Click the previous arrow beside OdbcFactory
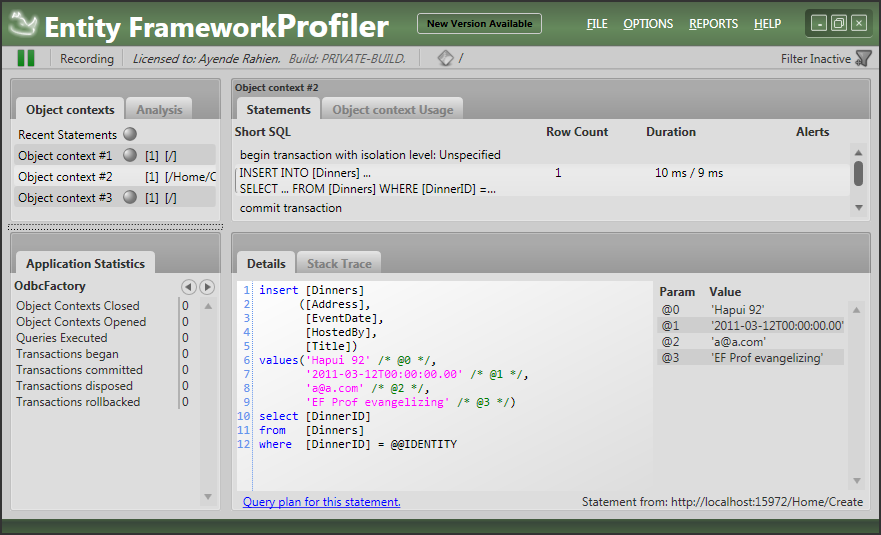Screen dimensions: 881x535 (x=189, y=287)
